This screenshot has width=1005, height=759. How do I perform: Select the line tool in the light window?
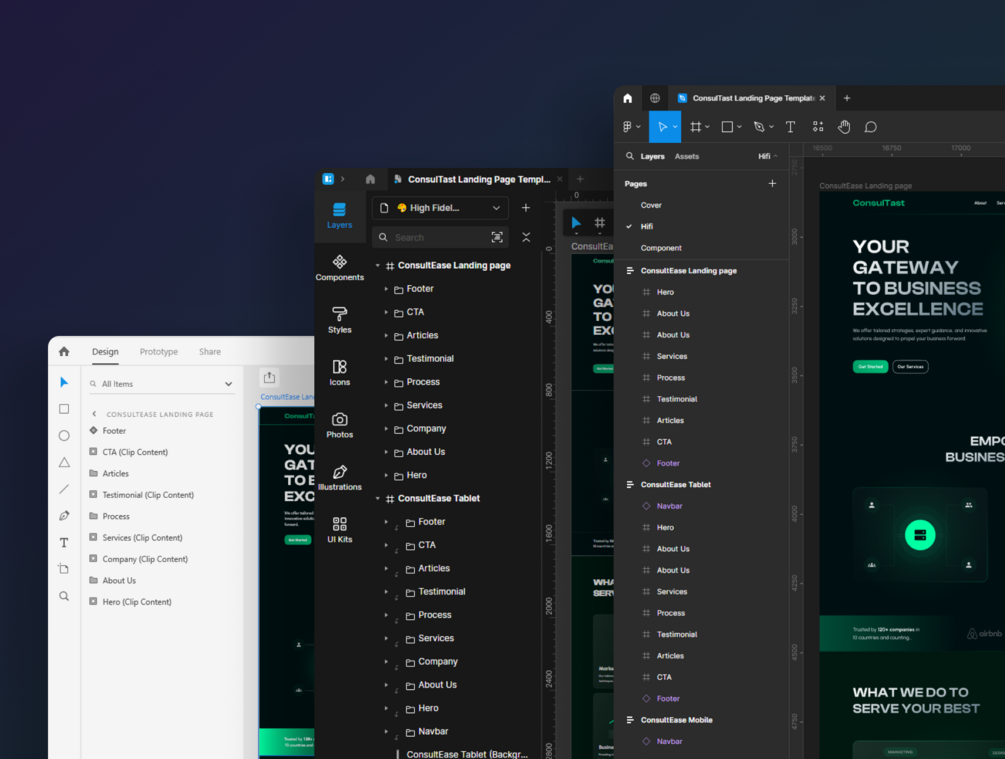(x=64, y=489)
